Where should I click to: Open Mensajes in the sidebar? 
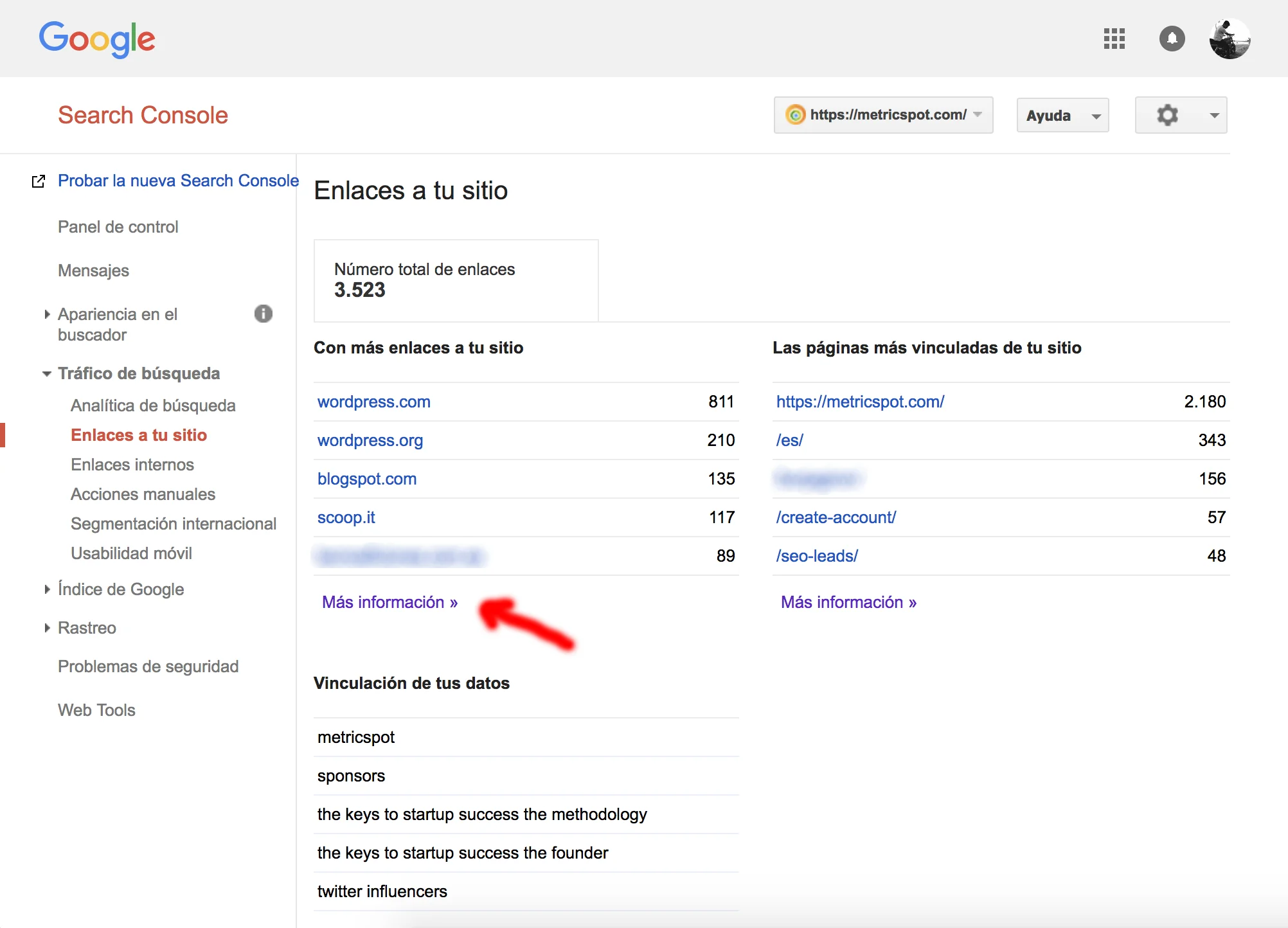93,271
